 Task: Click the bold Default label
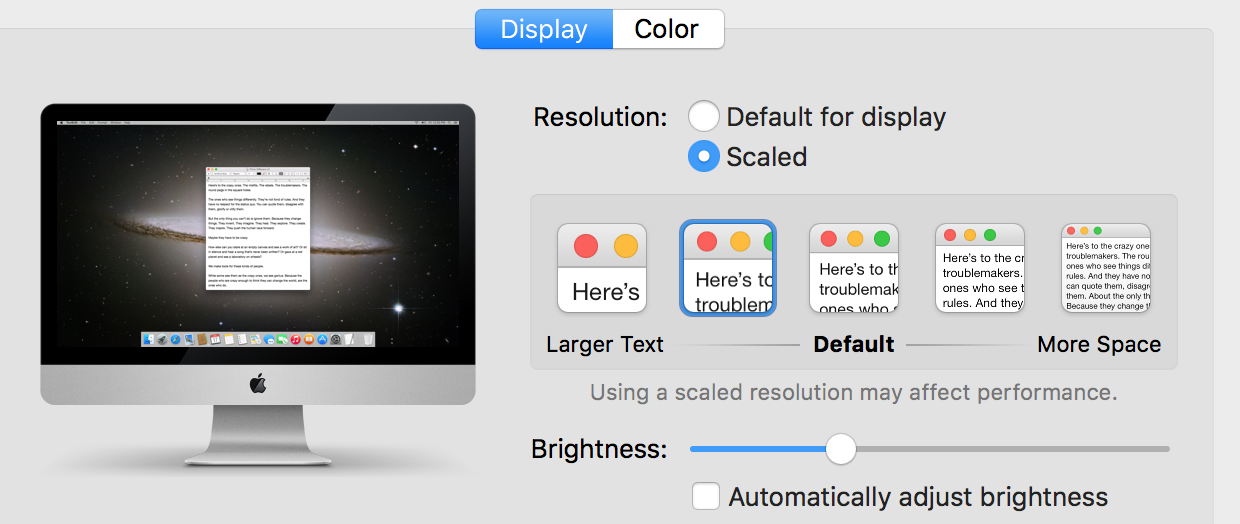tap(854, 345)
